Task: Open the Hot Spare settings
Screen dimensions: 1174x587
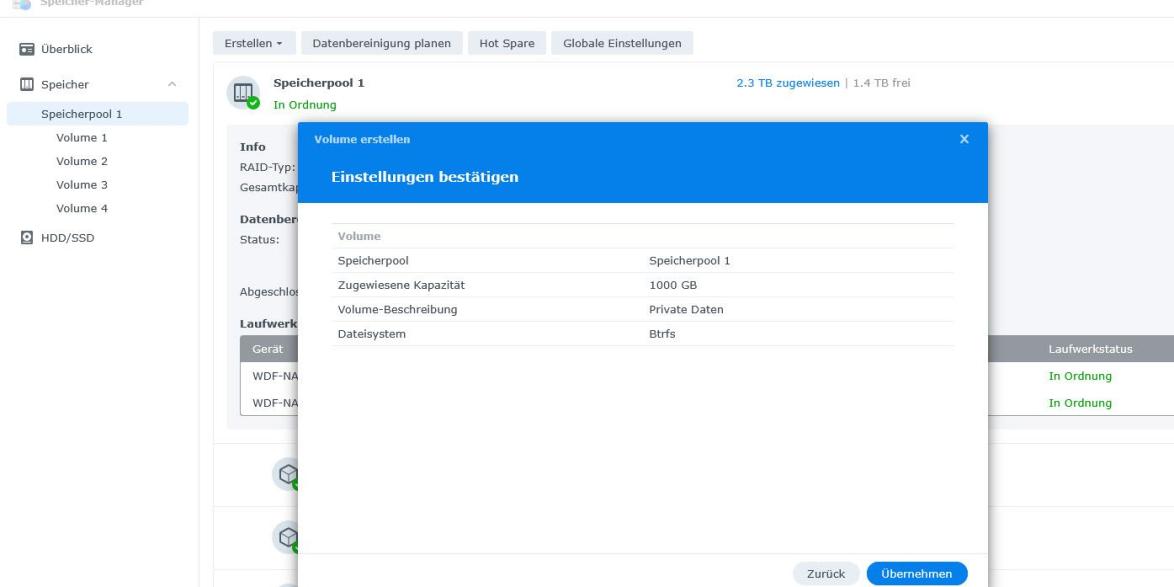Action: point(507,44)
